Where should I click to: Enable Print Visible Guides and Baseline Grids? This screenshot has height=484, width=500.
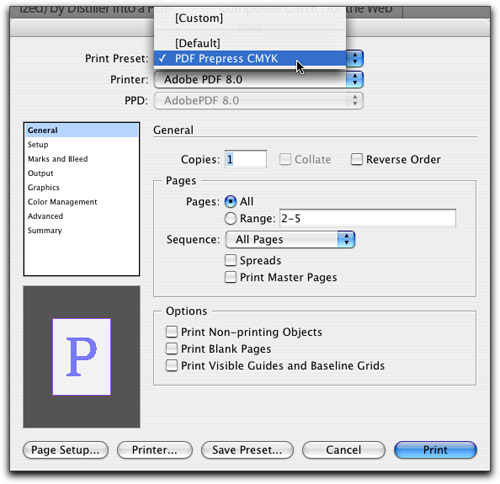pos(172,366)
